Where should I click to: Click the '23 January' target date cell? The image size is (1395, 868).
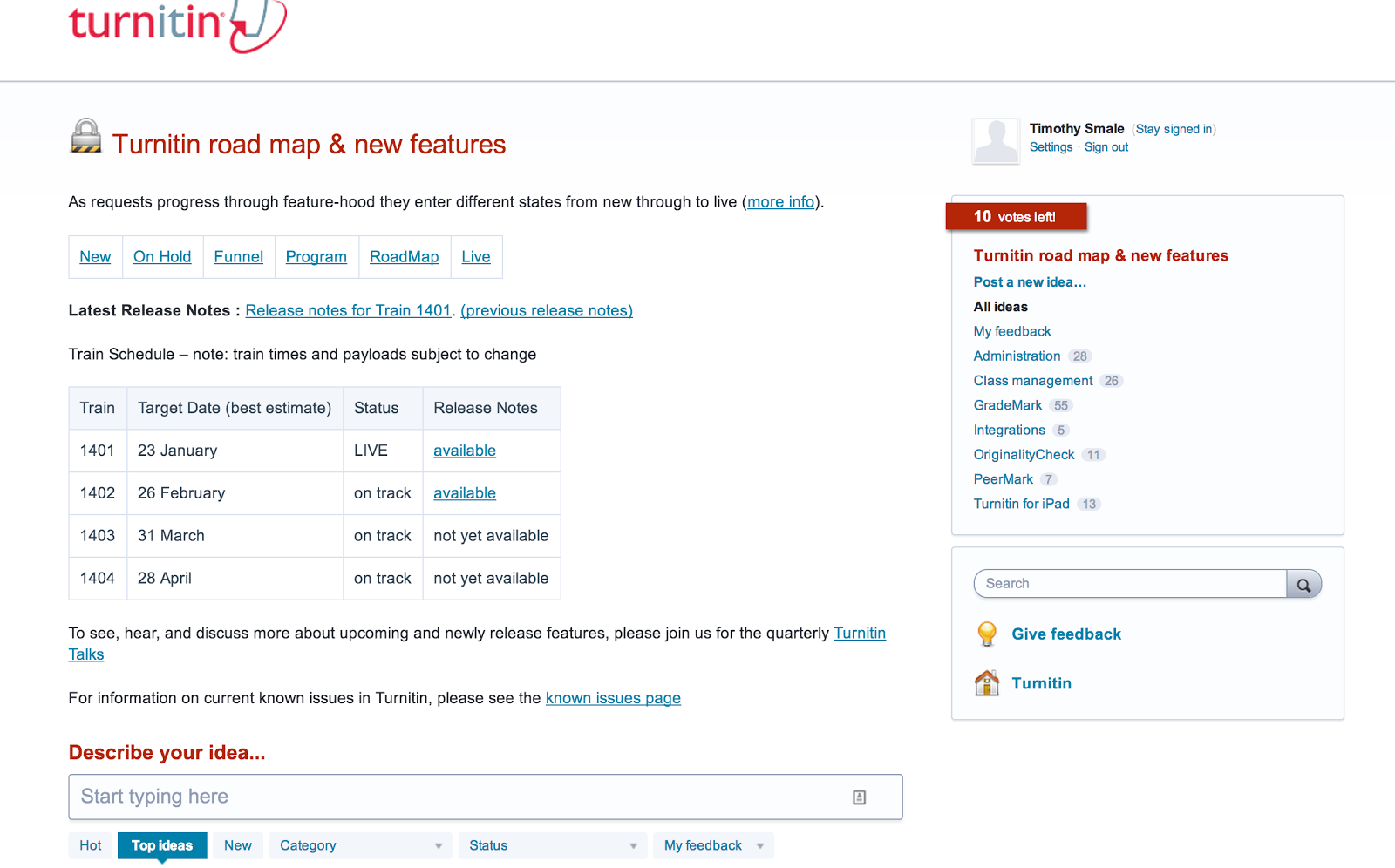tap(235, 451)
